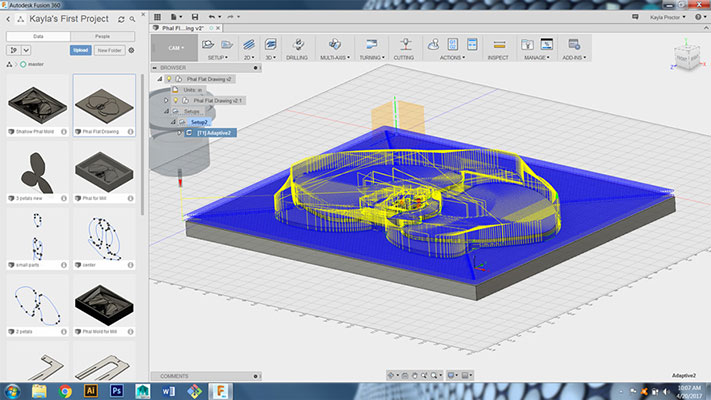Open the SETUP dropdown menu
The width and height of the screenshot is (711, 400).
click(218, 58)
